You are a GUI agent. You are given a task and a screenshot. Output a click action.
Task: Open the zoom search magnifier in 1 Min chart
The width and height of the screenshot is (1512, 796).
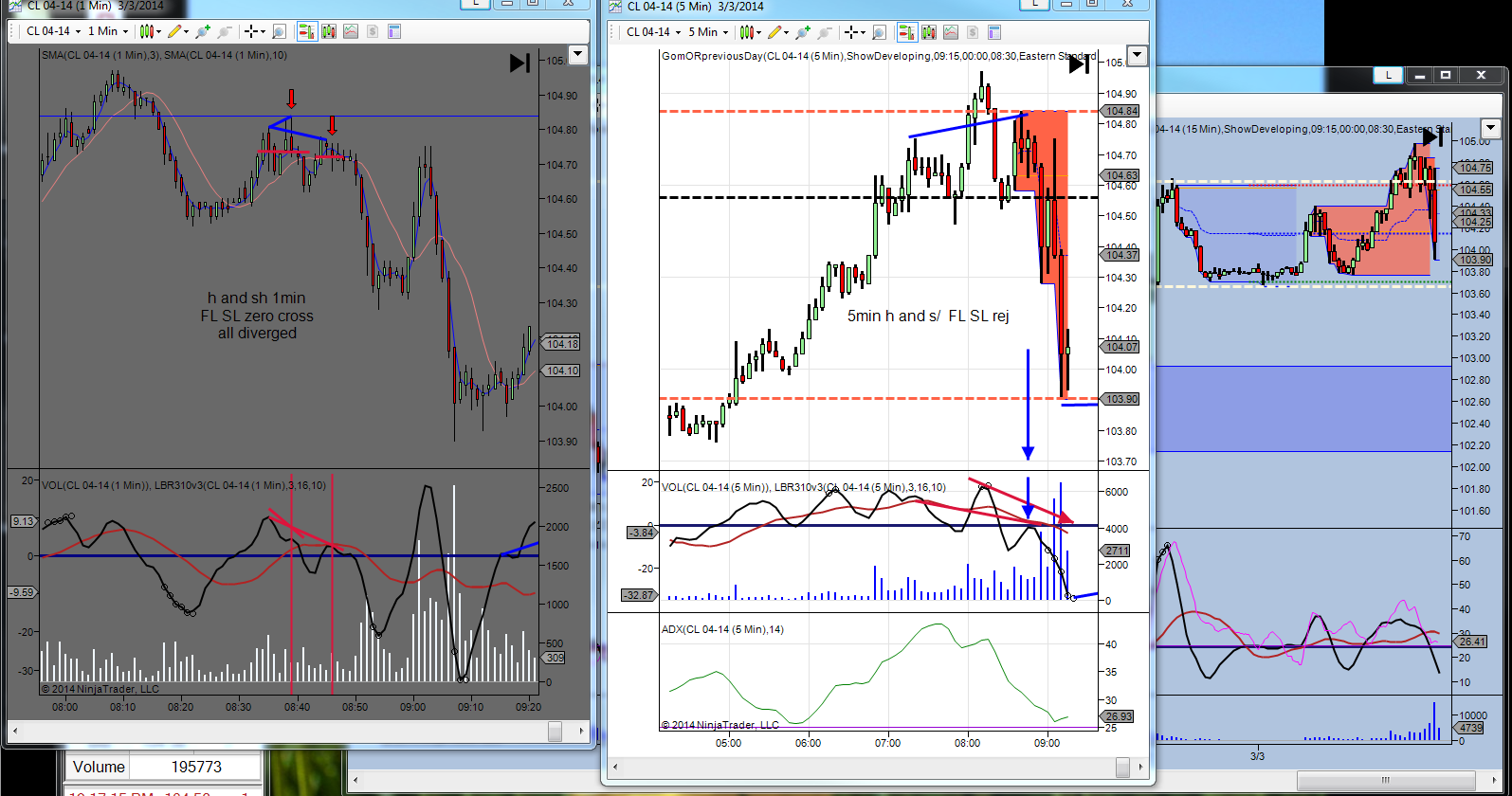[279, 31]
